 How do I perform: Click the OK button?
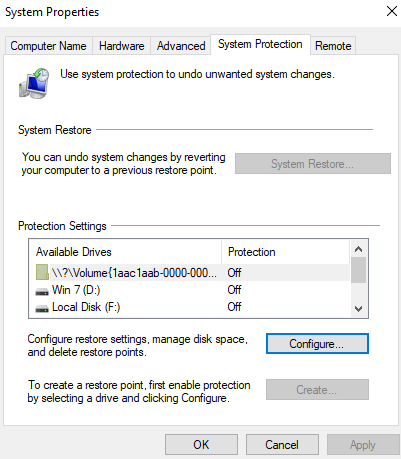pos(201,444)
